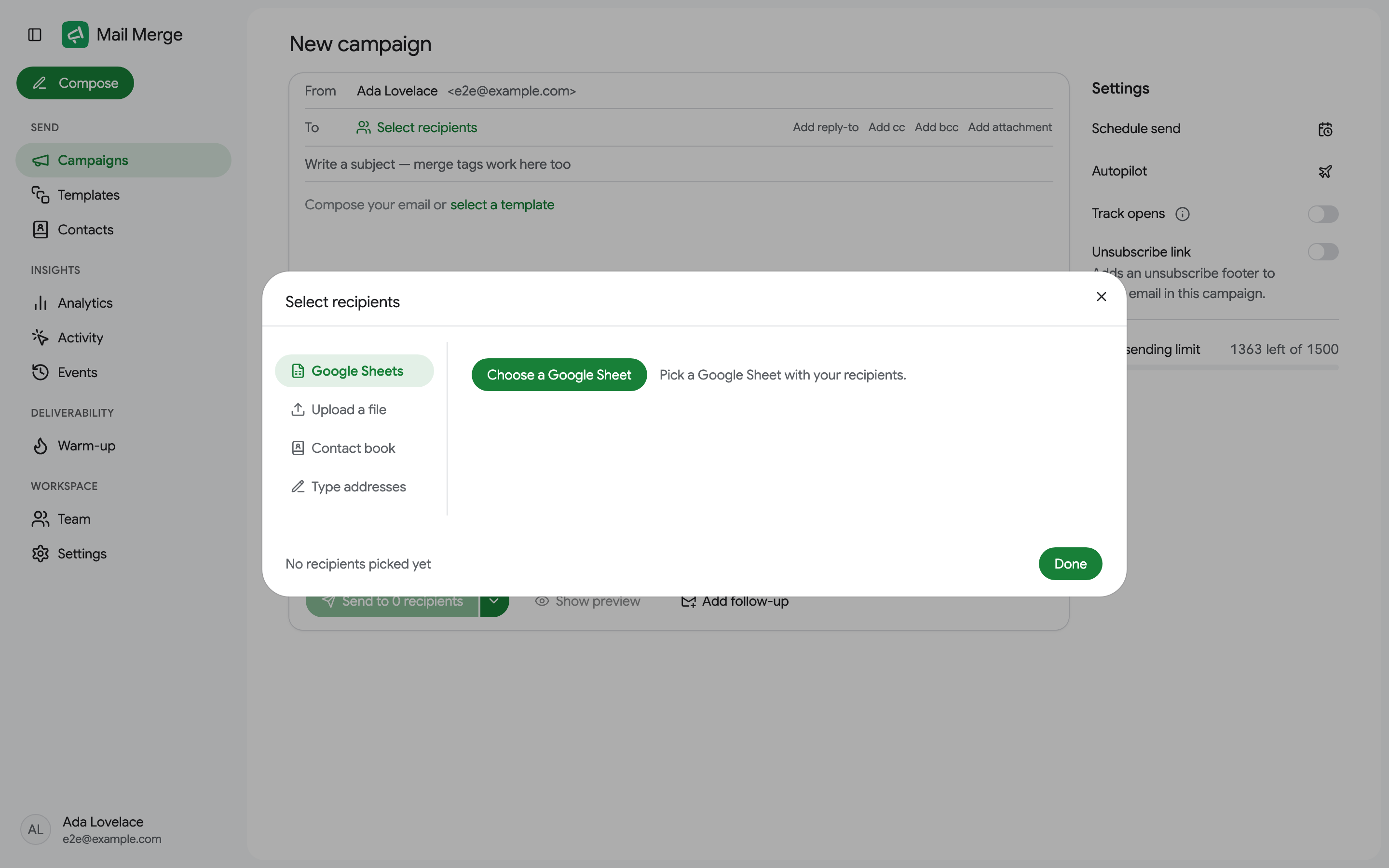Viewport: 1389px width, 868px height.
Task: Click the Done button in dialog
Action: pos(1070,564)
